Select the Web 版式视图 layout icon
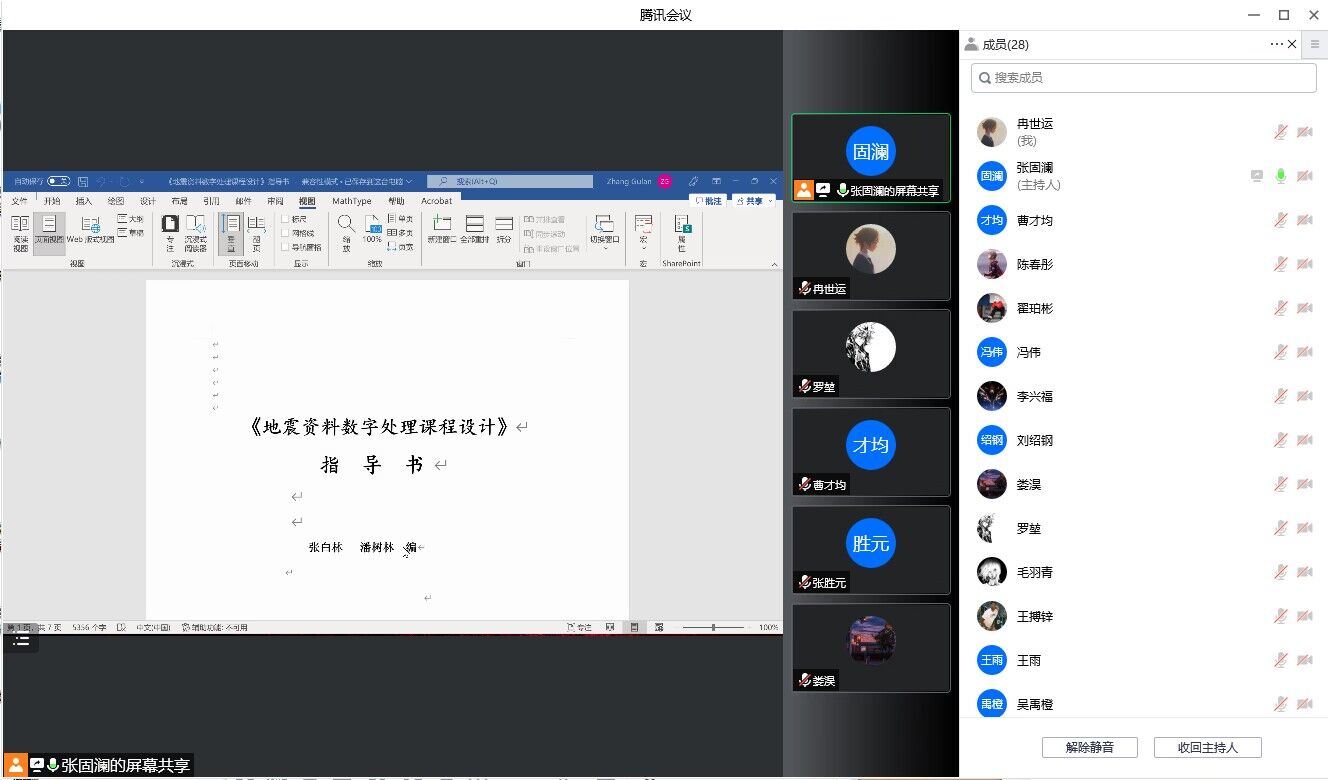The width and height of the screenshot is (1328, 780). coord(90,230)
